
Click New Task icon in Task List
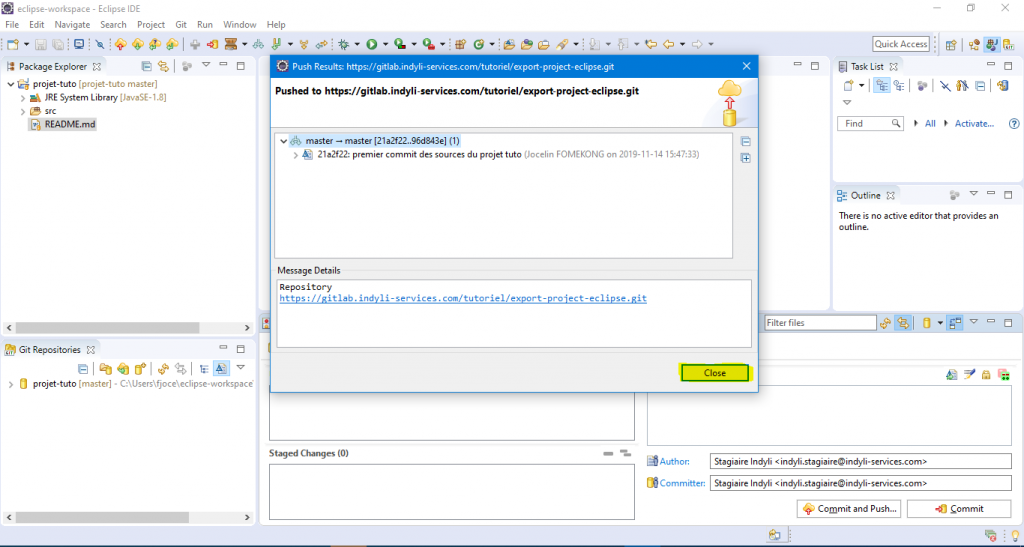pyautogui.click(x=848, y=86)
